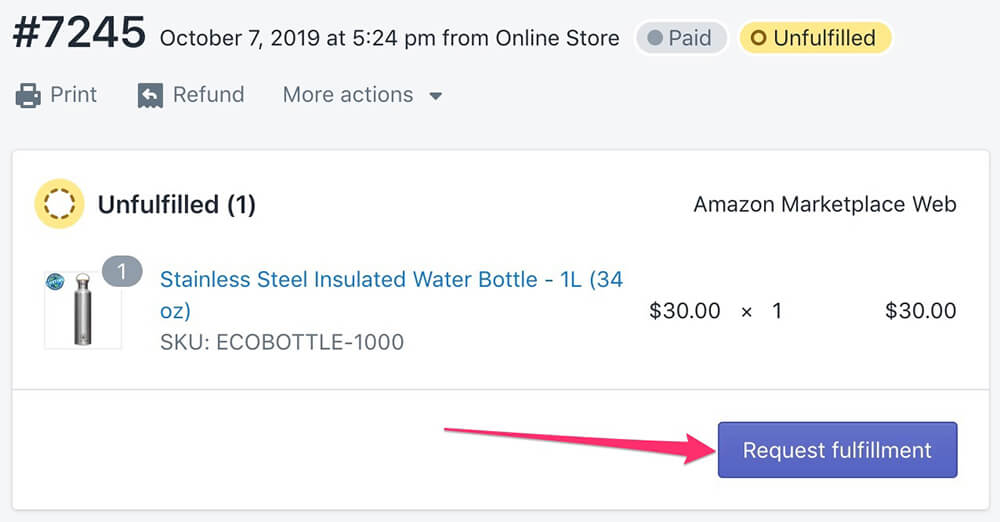Click the $30.00 line total amount
This screenshot has height=522, width=1000.
pos(920,311)
